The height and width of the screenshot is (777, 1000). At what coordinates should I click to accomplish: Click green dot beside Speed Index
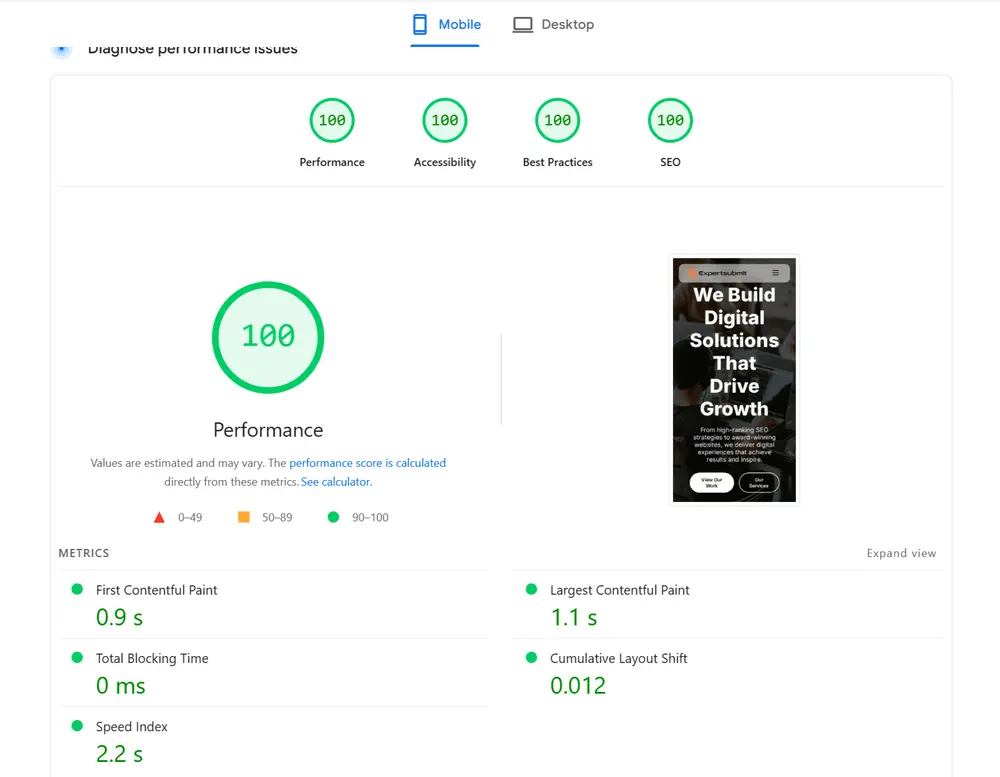tap(76, 726)
